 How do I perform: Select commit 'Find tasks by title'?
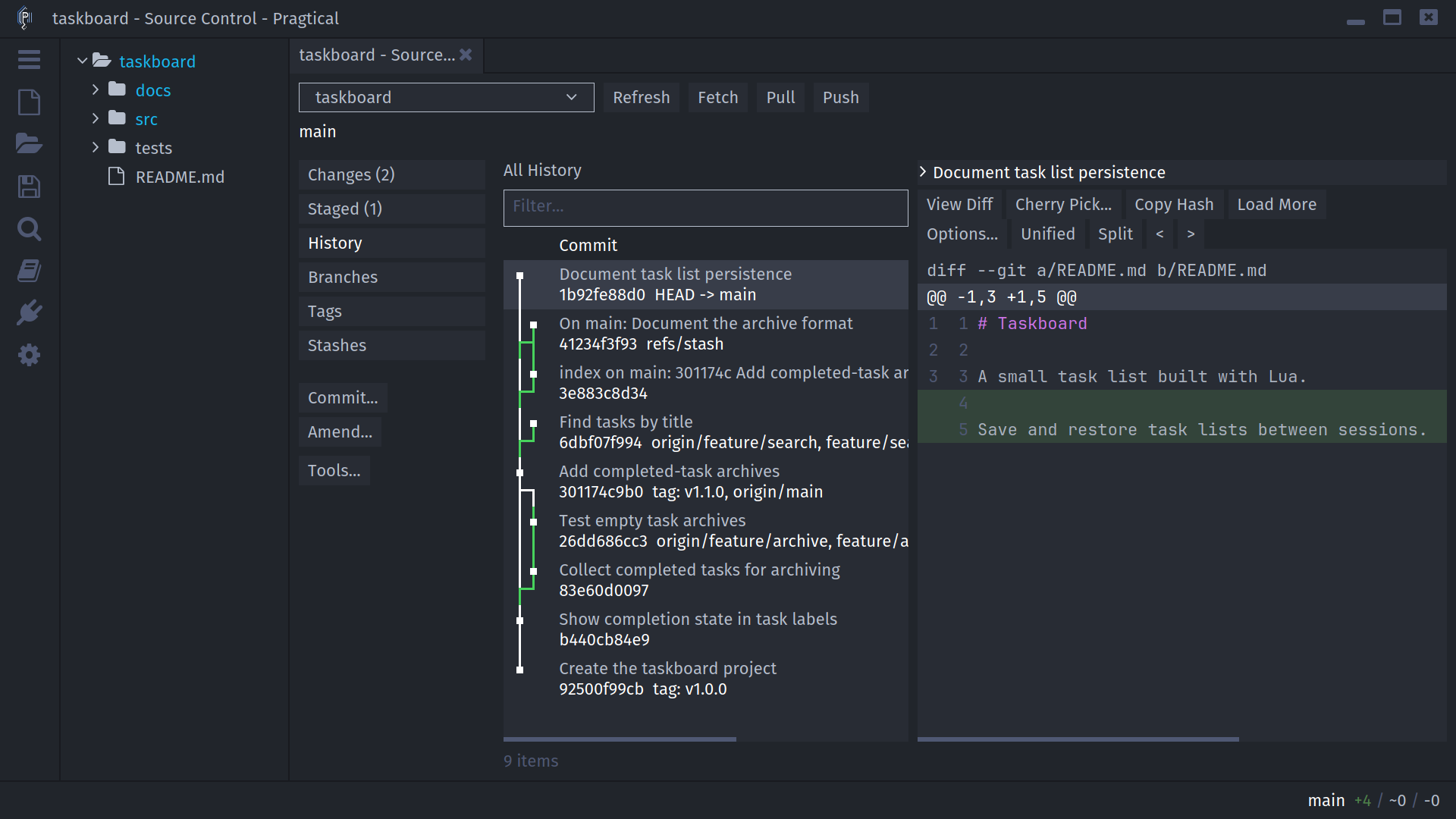click(705, 432)
